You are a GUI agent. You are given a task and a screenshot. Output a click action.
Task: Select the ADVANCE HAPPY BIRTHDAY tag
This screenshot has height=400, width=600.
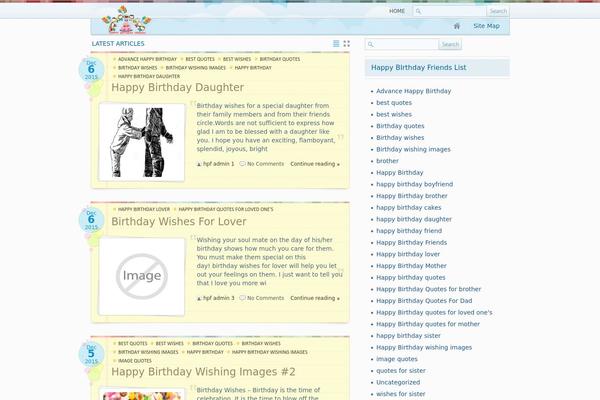pos(147,59)
